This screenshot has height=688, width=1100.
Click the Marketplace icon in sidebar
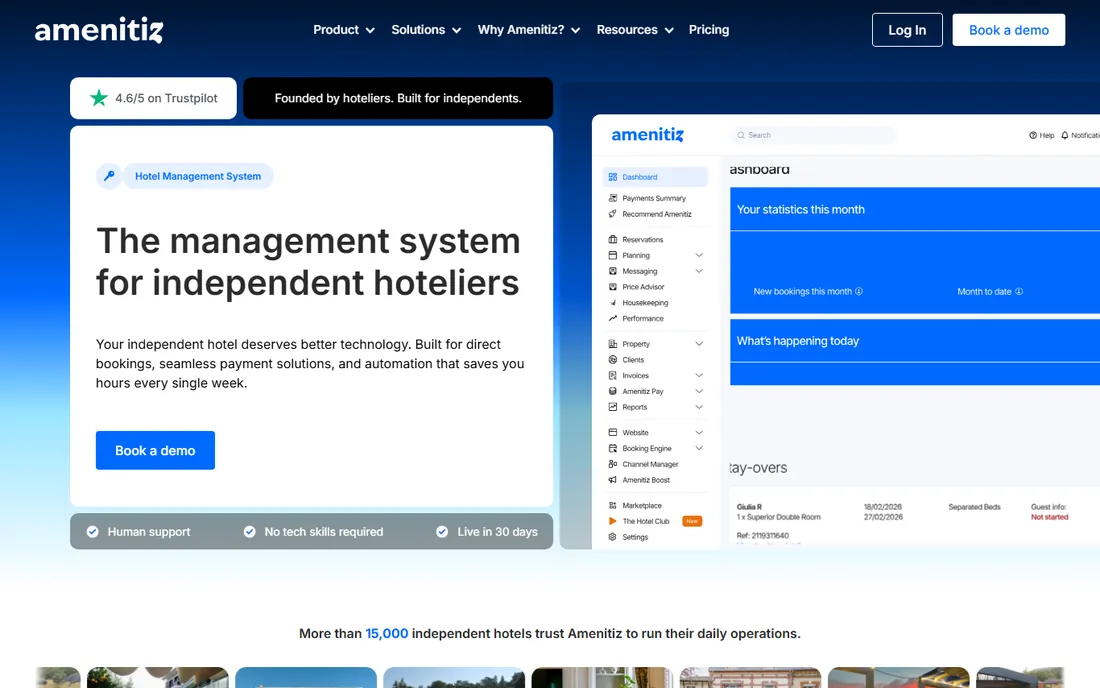click(612, 505)
